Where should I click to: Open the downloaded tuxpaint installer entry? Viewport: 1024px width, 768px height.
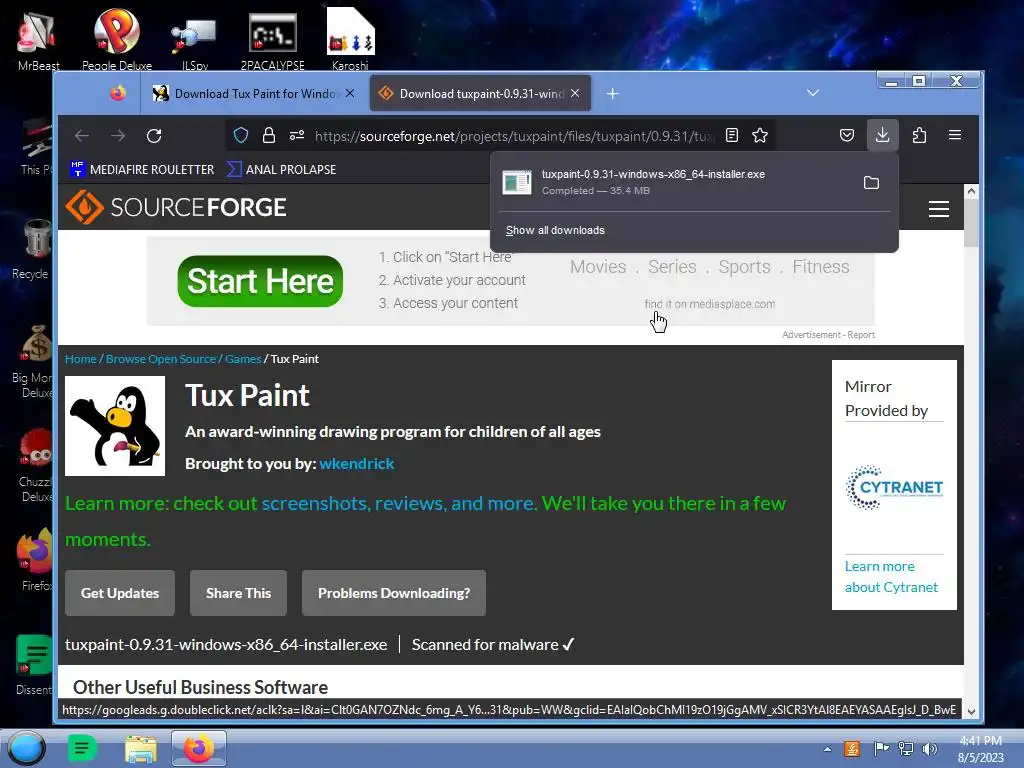(x=673, y=182)
